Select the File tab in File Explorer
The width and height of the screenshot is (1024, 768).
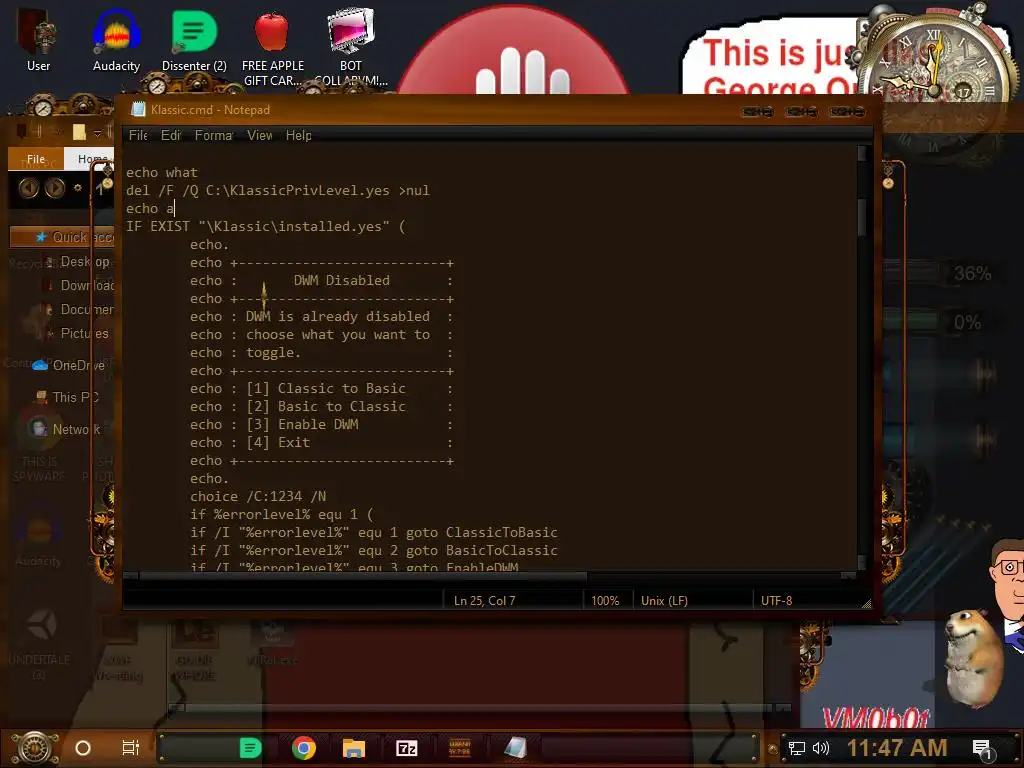[x=36, y=159]
